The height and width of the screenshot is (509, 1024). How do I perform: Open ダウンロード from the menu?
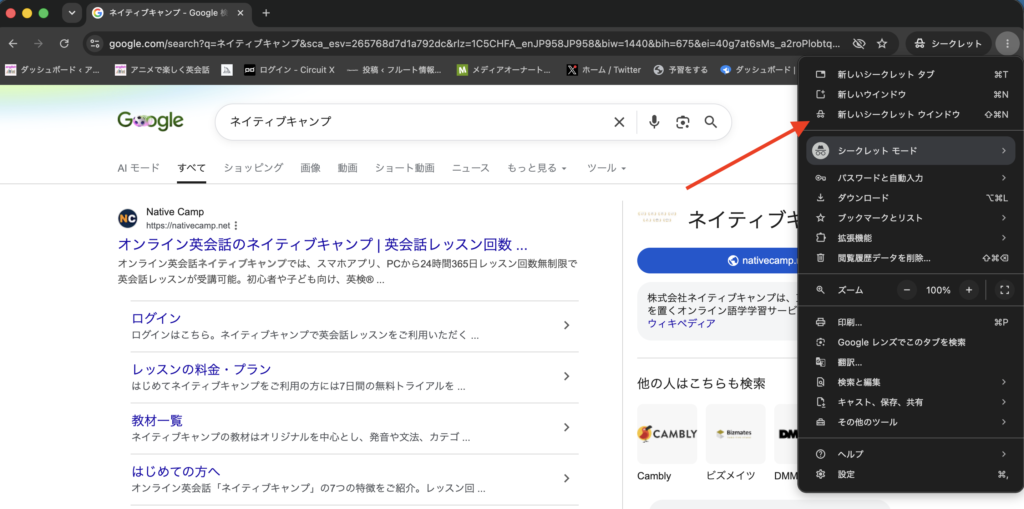click(911, 197)
